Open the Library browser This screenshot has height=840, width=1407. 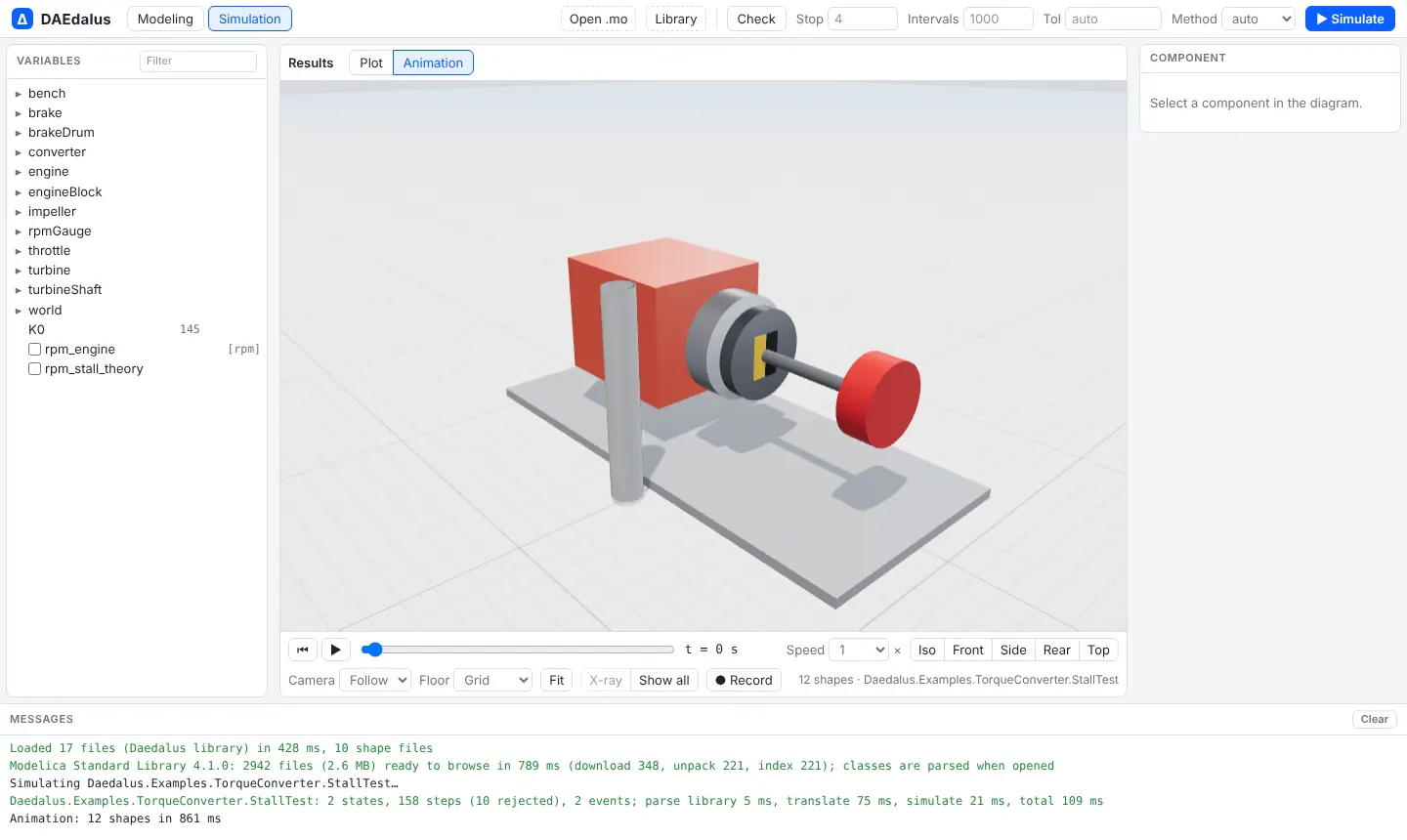[676, 19]
